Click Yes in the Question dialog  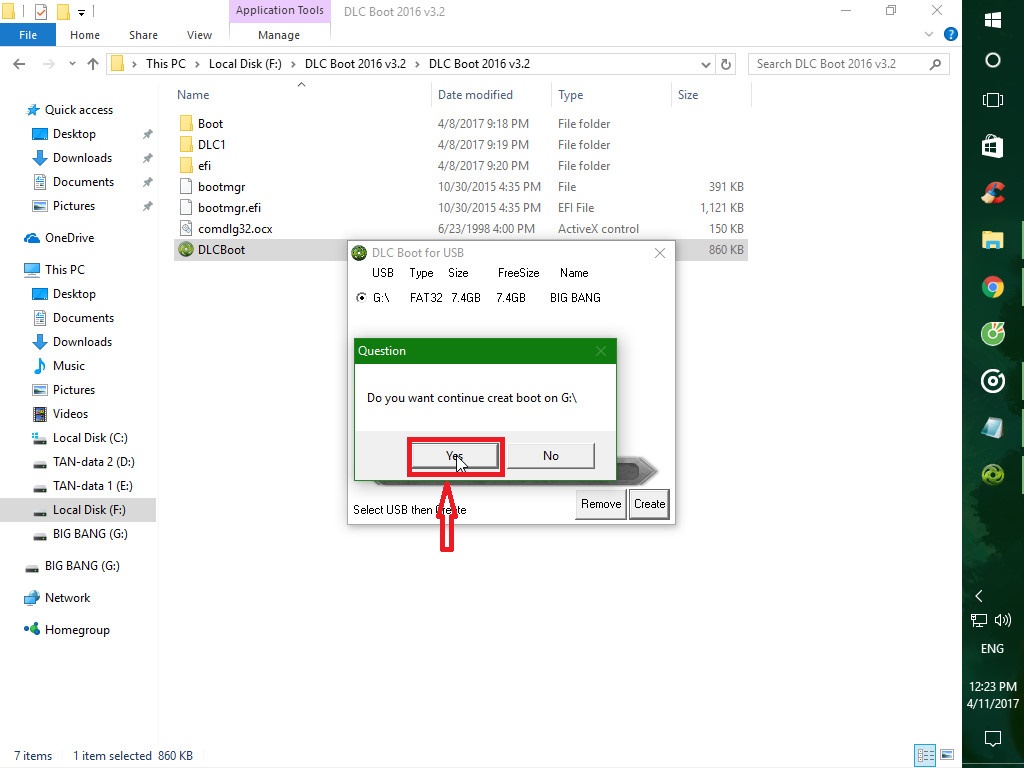click(455, 456)
